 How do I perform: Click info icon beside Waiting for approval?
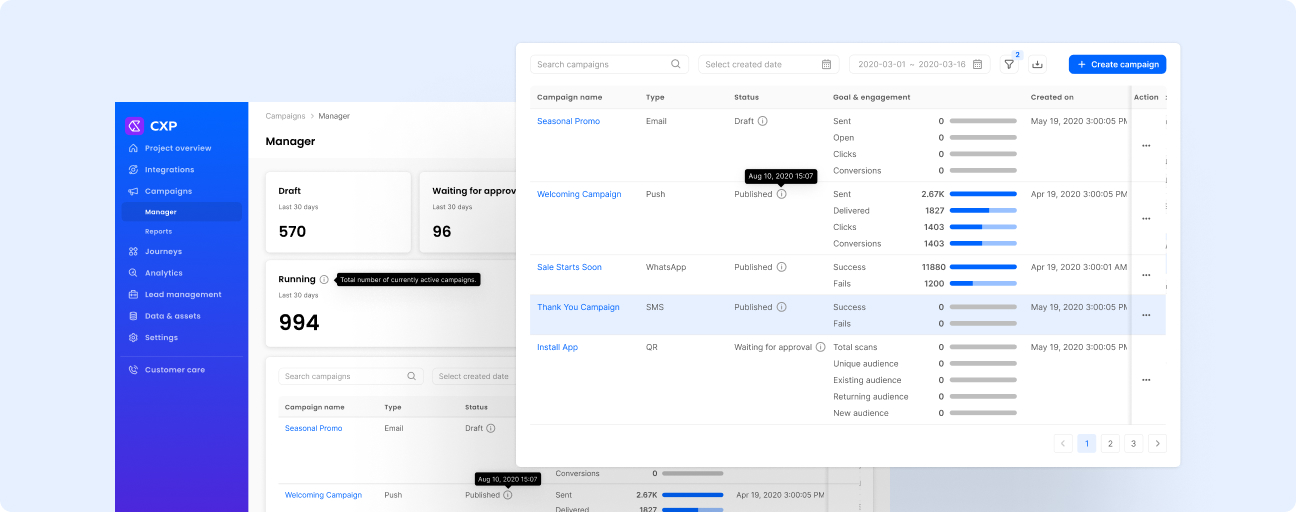pyautogui.click(x=820, y=347)
